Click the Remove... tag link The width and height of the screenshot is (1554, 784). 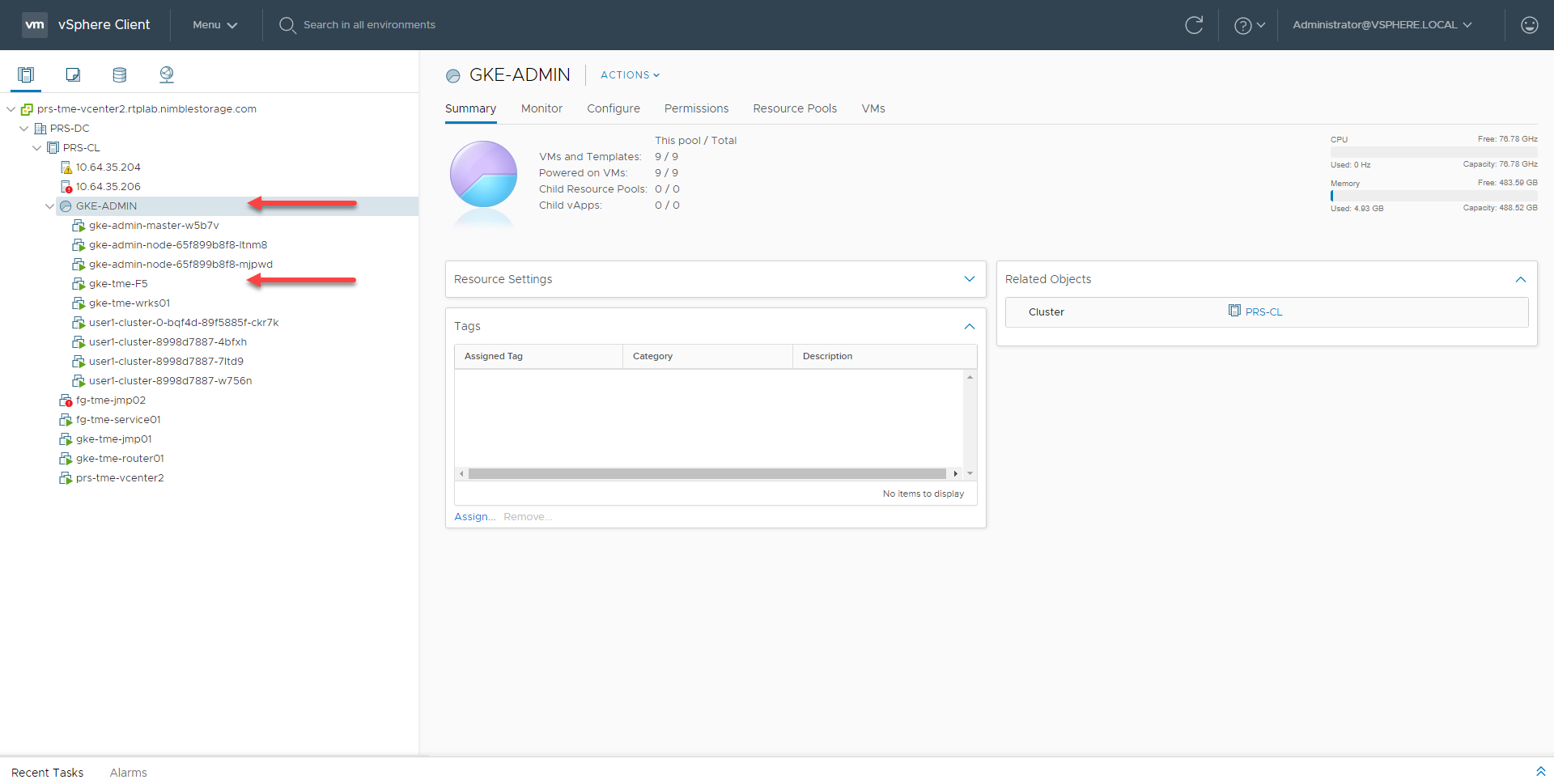coord(528,517)
